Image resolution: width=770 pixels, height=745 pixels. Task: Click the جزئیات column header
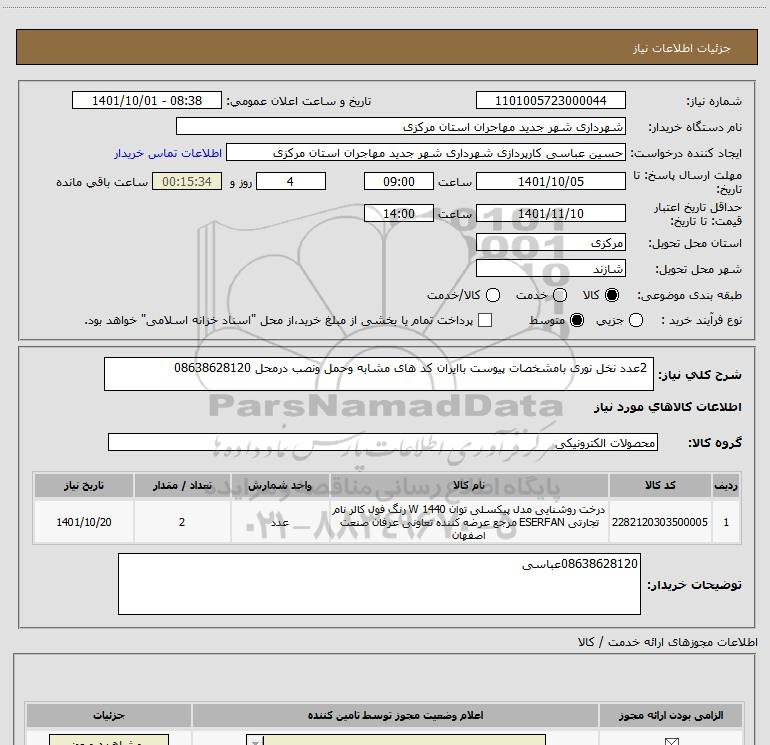tap(109, 715)
